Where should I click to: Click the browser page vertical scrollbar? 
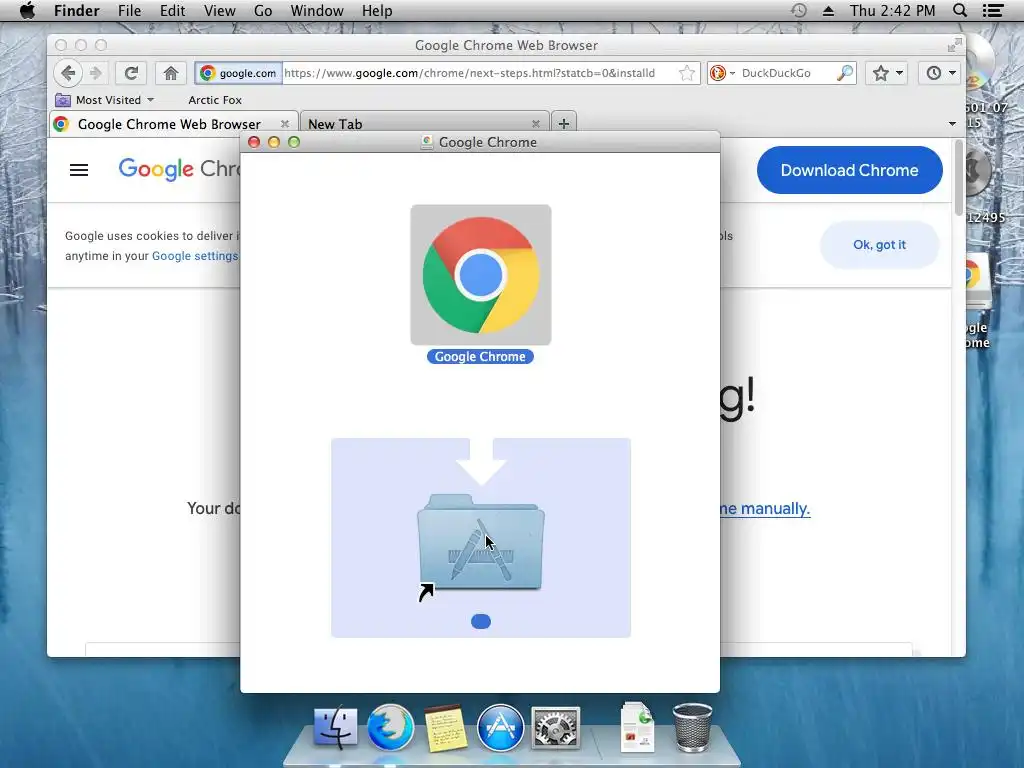coord(958,176)
